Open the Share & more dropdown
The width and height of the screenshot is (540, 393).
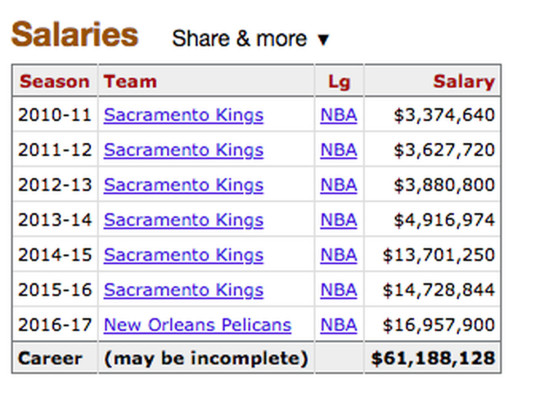(250, 38)
